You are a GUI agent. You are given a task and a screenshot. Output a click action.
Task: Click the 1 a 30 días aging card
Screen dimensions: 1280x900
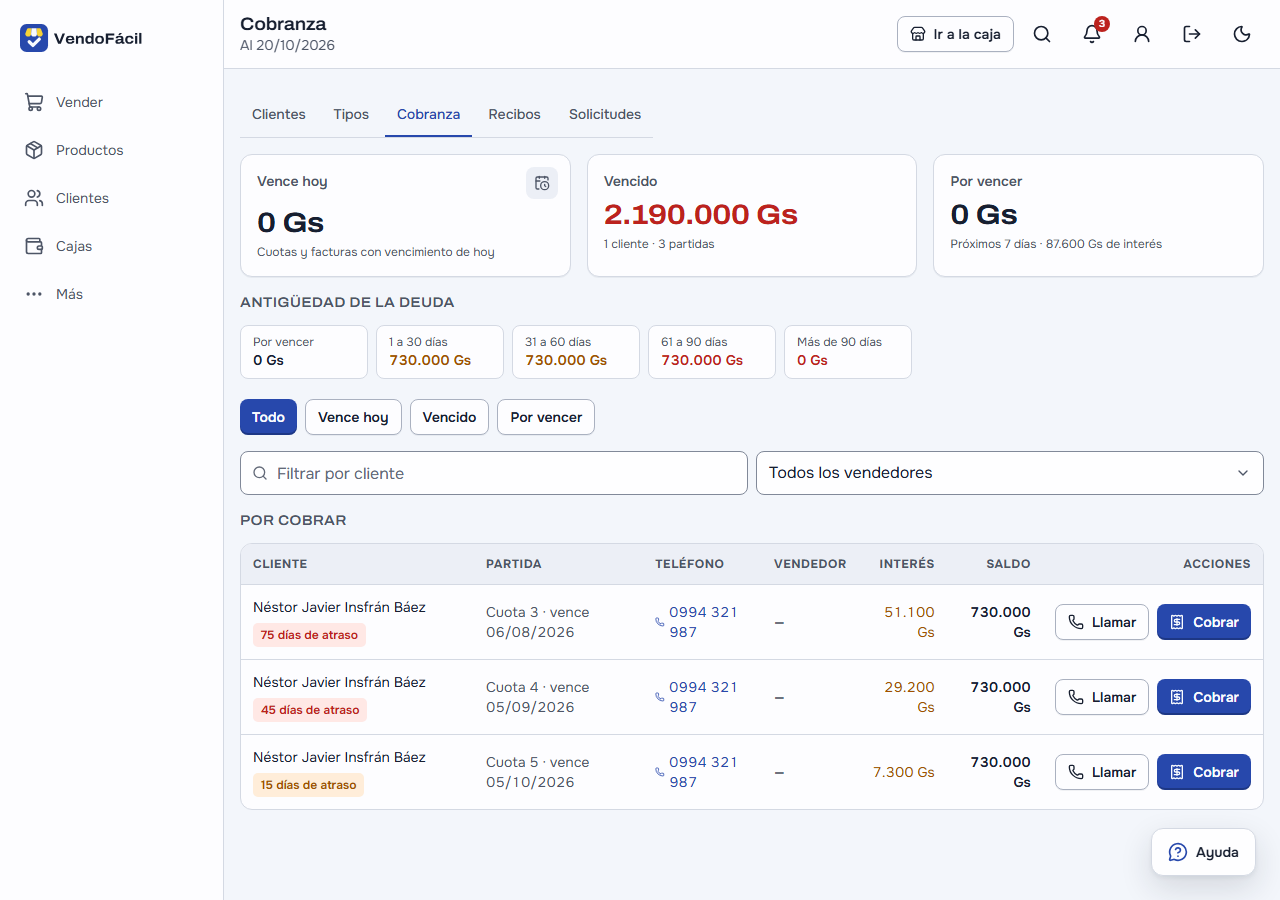(x=440, y=352)
